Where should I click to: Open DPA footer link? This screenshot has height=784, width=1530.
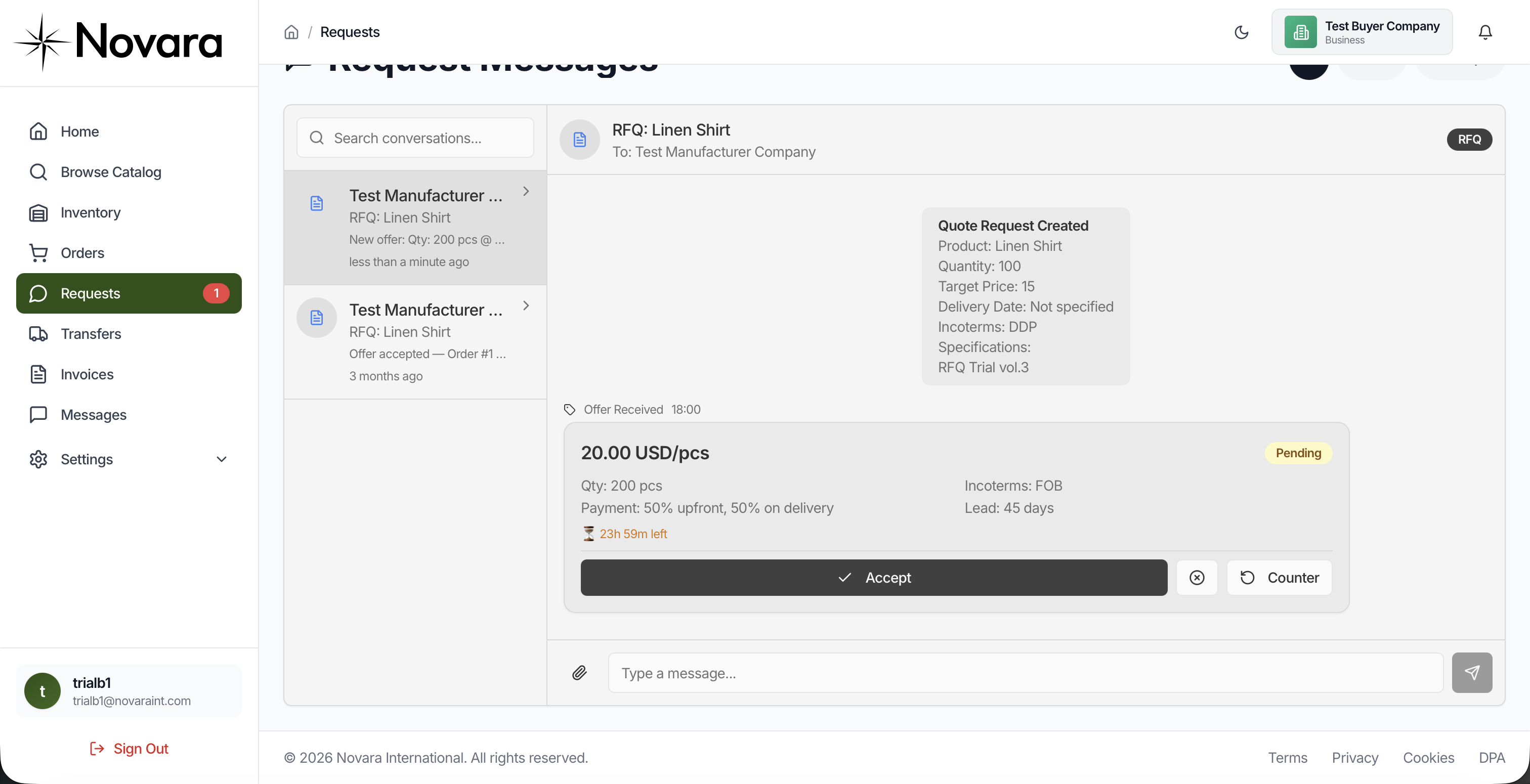pyautogui.click(x=1492, y=758)
